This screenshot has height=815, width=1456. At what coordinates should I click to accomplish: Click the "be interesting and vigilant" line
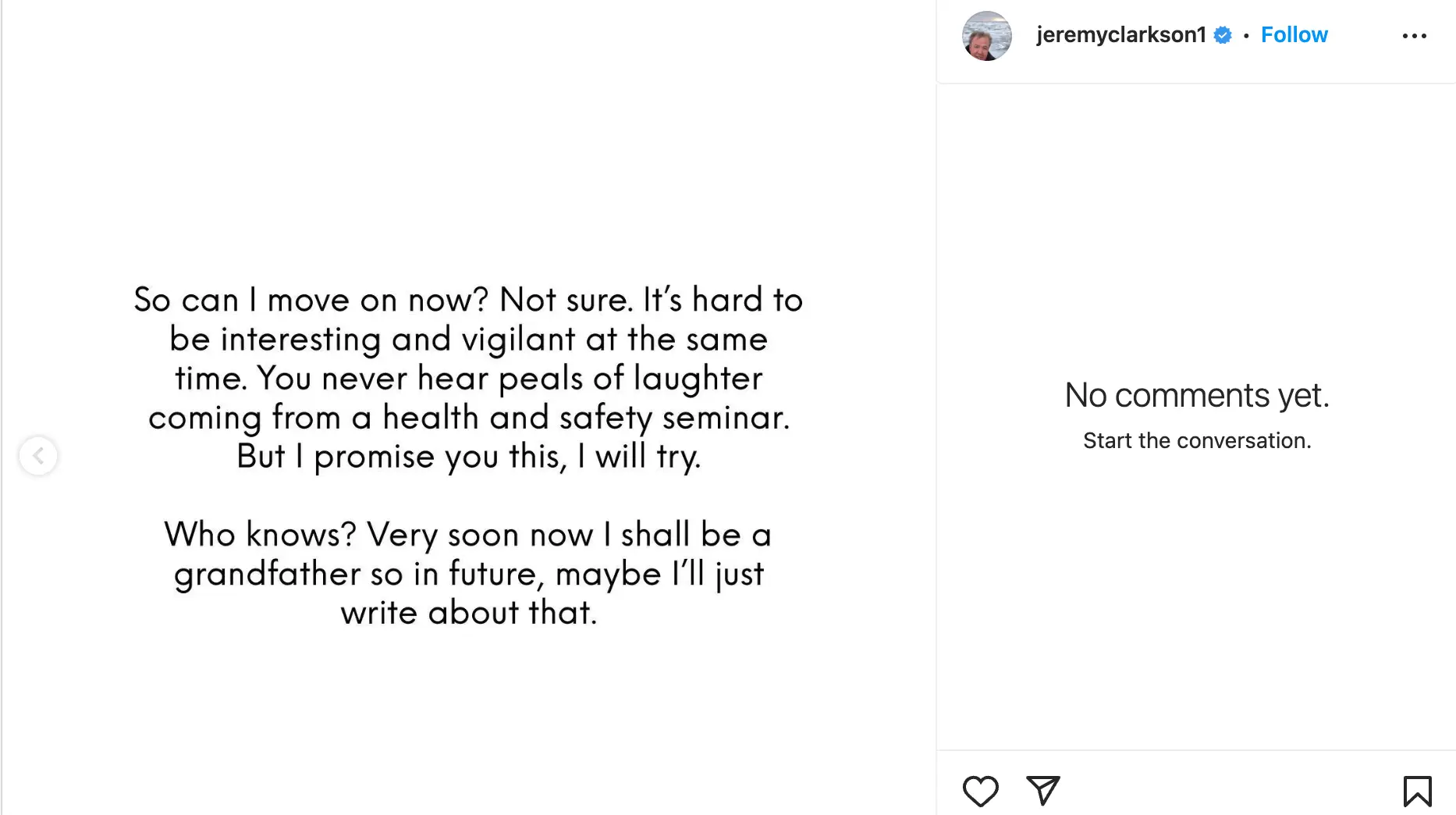pyautogui.click(x=468, y=340)
